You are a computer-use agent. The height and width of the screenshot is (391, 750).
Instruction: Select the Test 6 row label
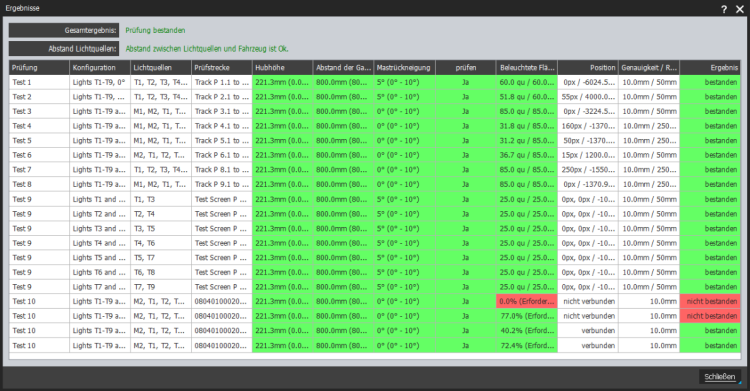tap(39, 155)
